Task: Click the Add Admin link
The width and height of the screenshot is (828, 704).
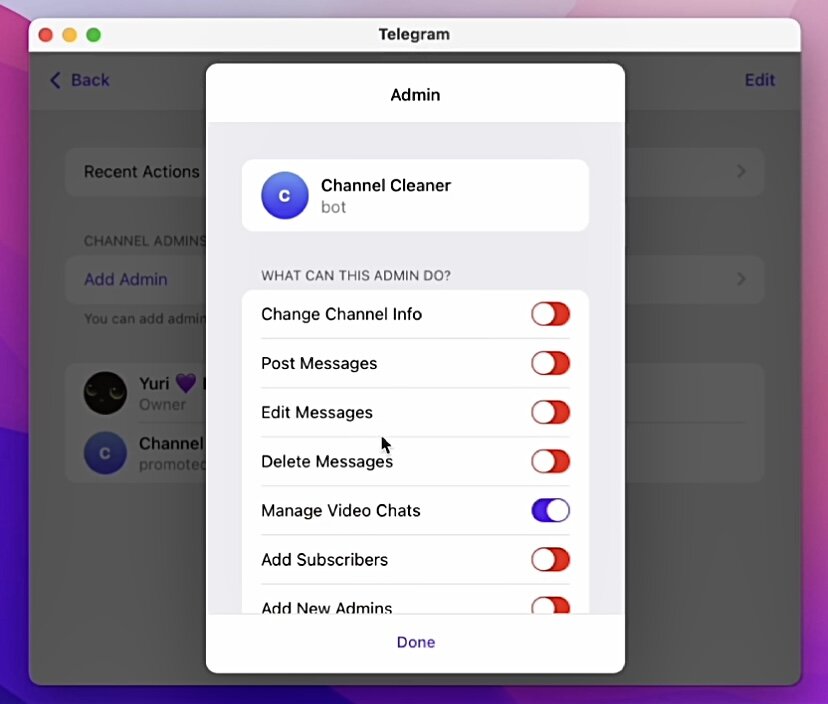Action: [126, 279]
